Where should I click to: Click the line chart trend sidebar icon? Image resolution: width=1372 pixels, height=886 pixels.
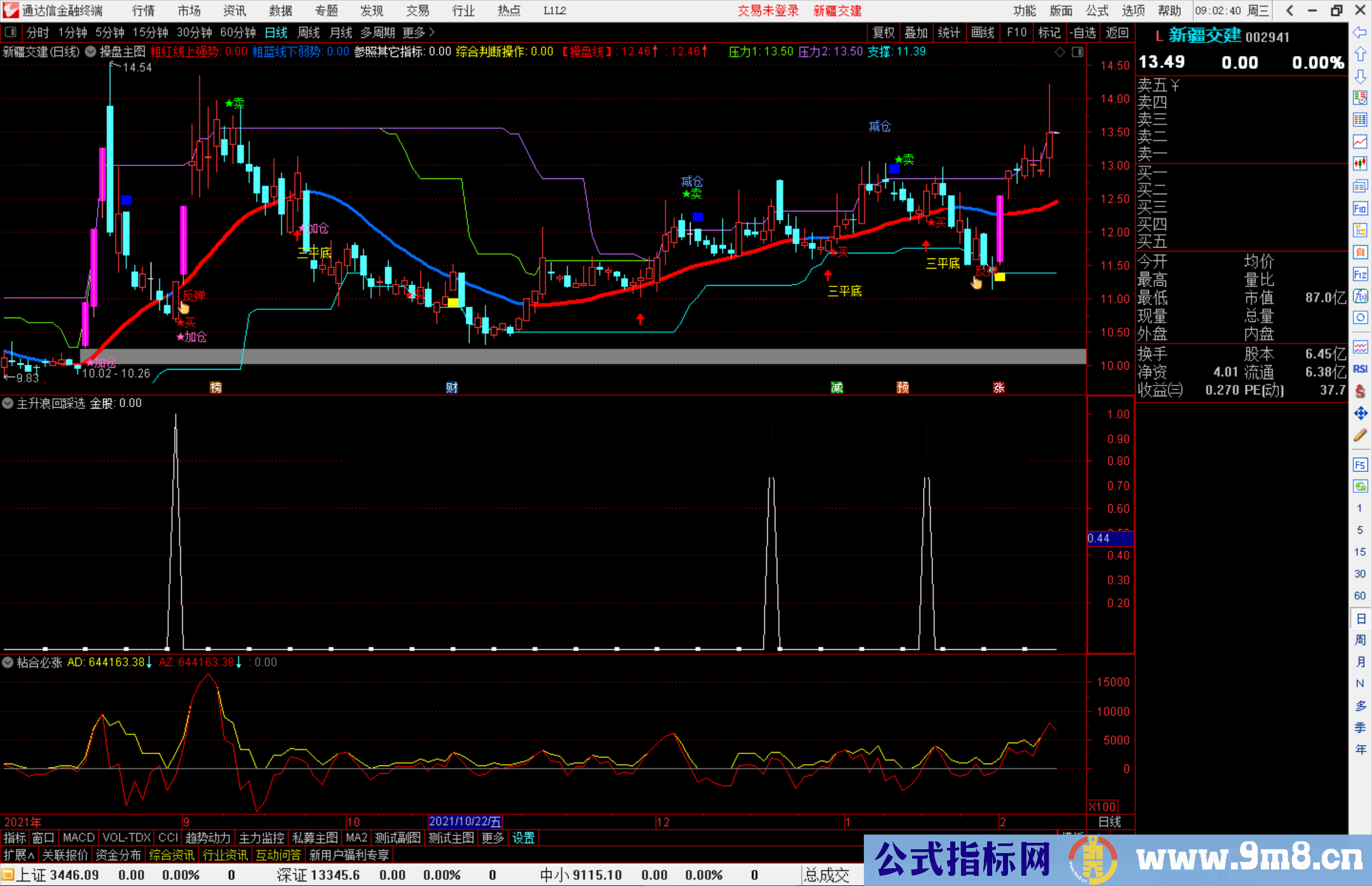1360,142
